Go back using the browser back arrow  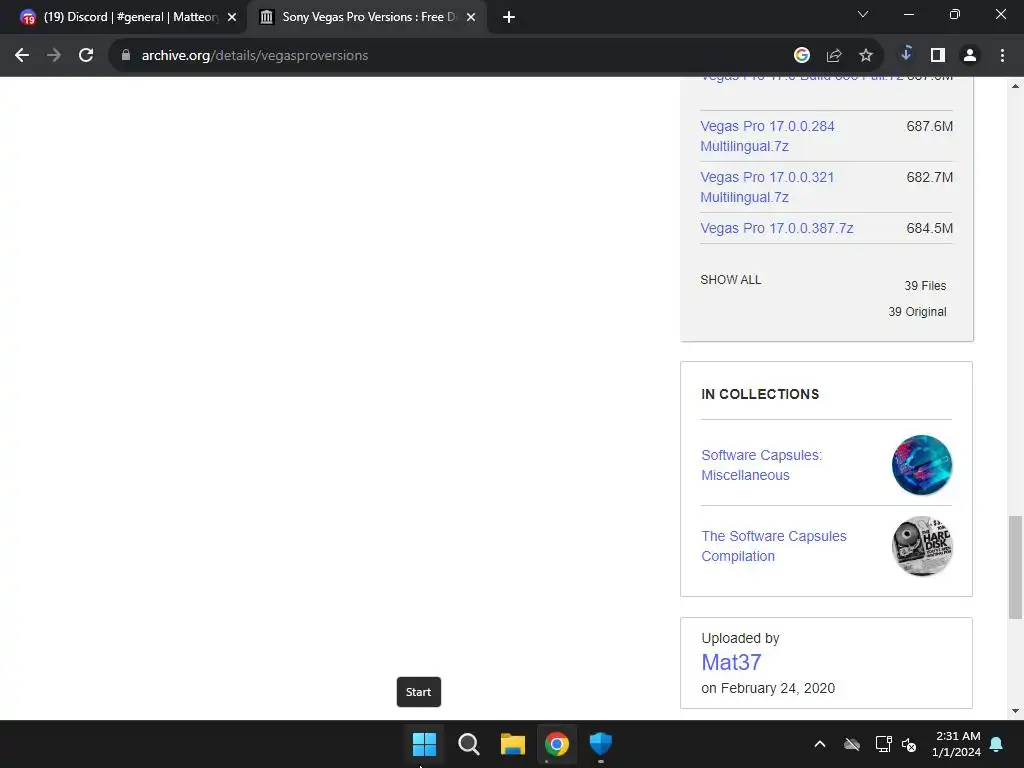(22, 56)
